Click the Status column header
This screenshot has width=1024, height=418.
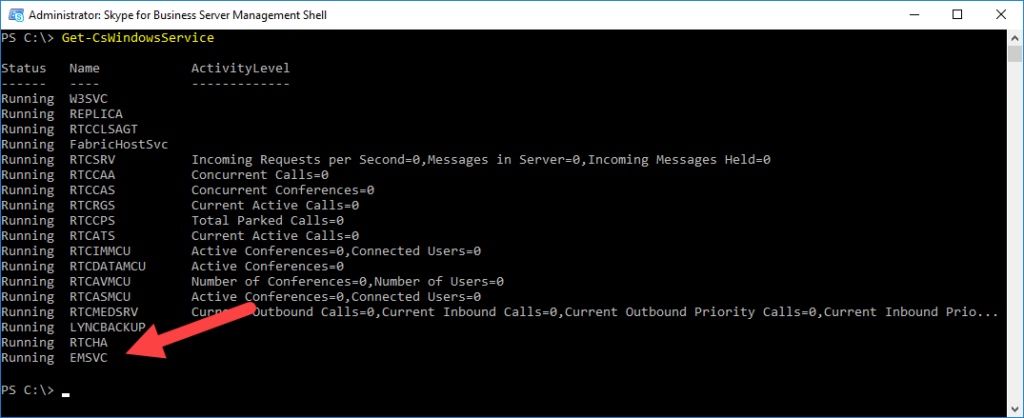pos(24,68)
